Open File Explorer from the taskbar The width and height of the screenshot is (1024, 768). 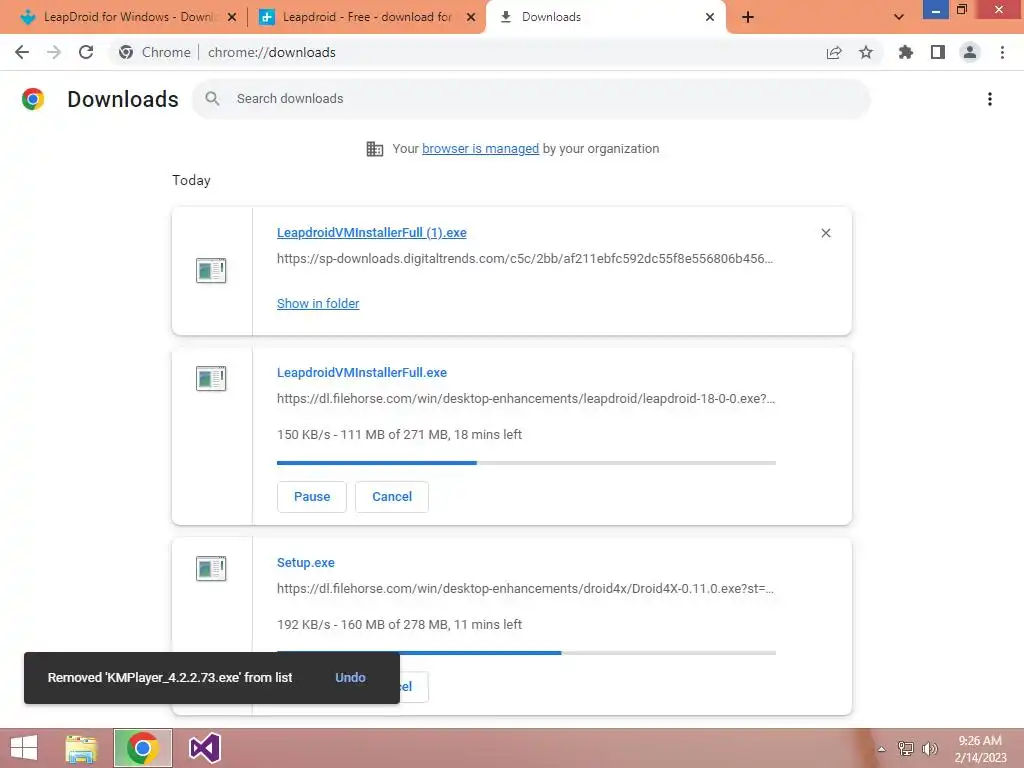pyautogui.click(x=81, y=748)
